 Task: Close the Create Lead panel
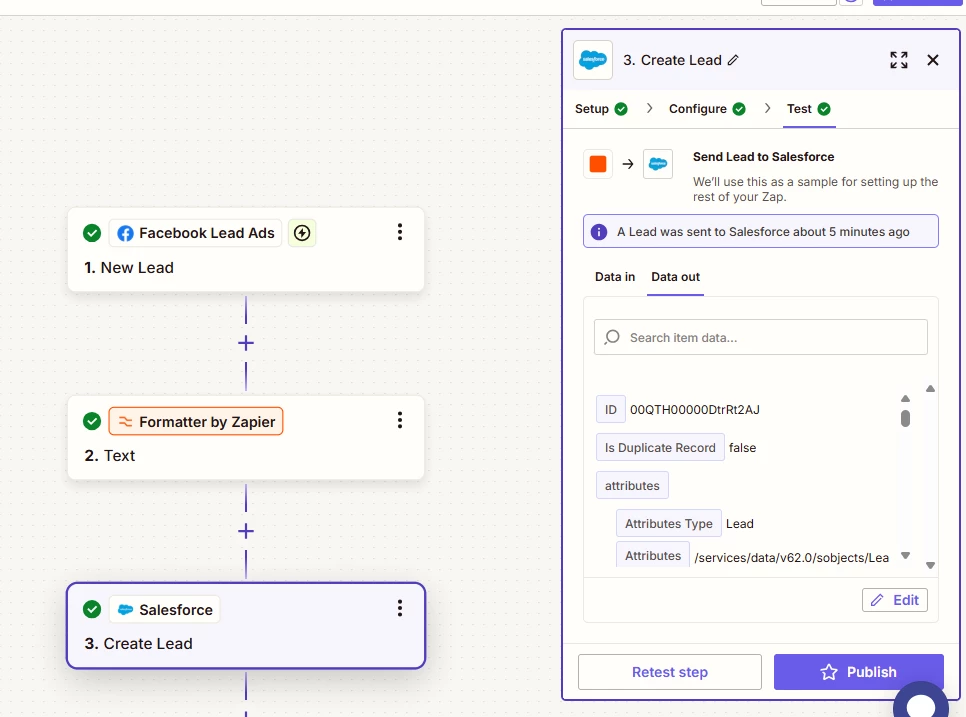[933, 60]
